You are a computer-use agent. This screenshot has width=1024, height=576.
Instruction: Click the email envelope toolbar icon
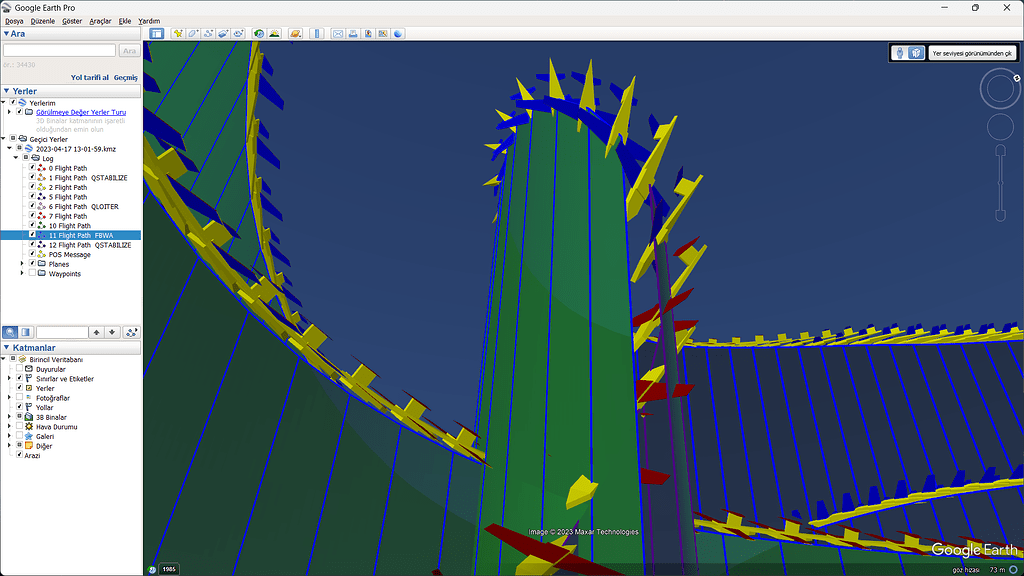(338, 34)
